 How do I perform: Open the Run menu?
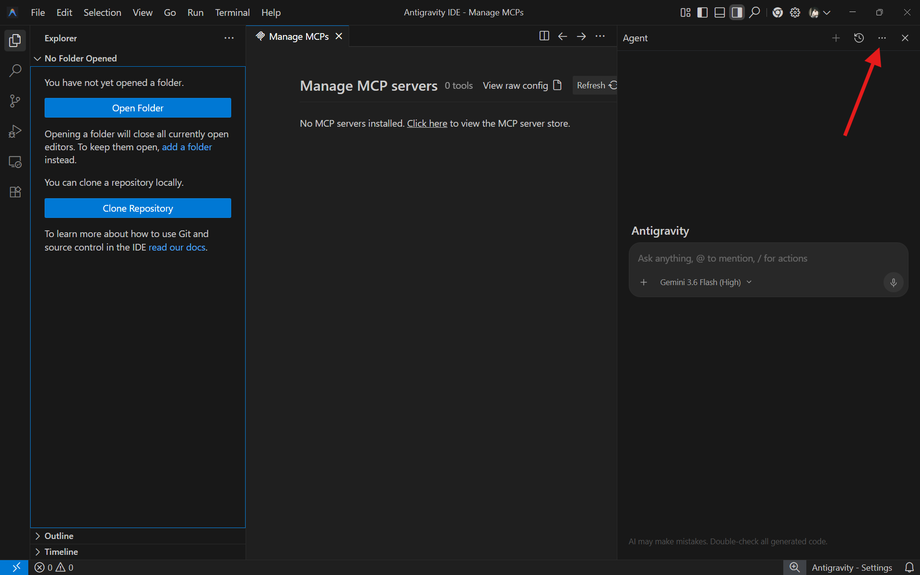195,12
